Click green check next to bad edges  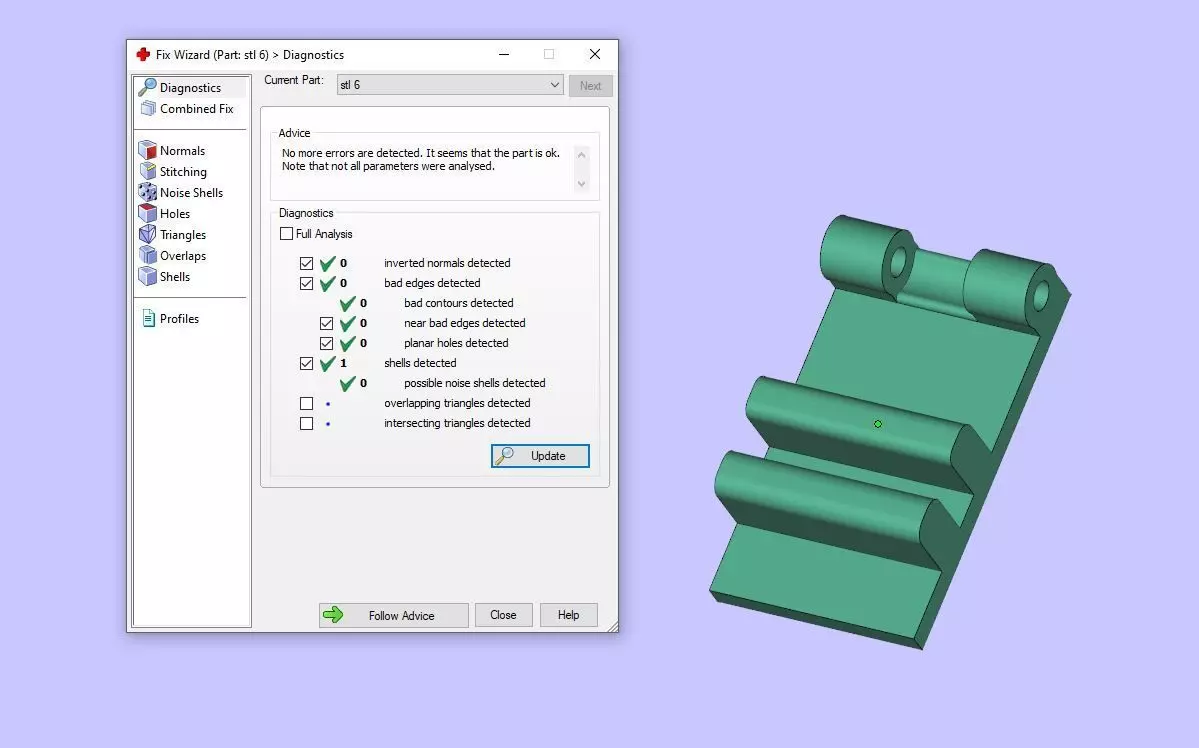[x=328, y=283]
